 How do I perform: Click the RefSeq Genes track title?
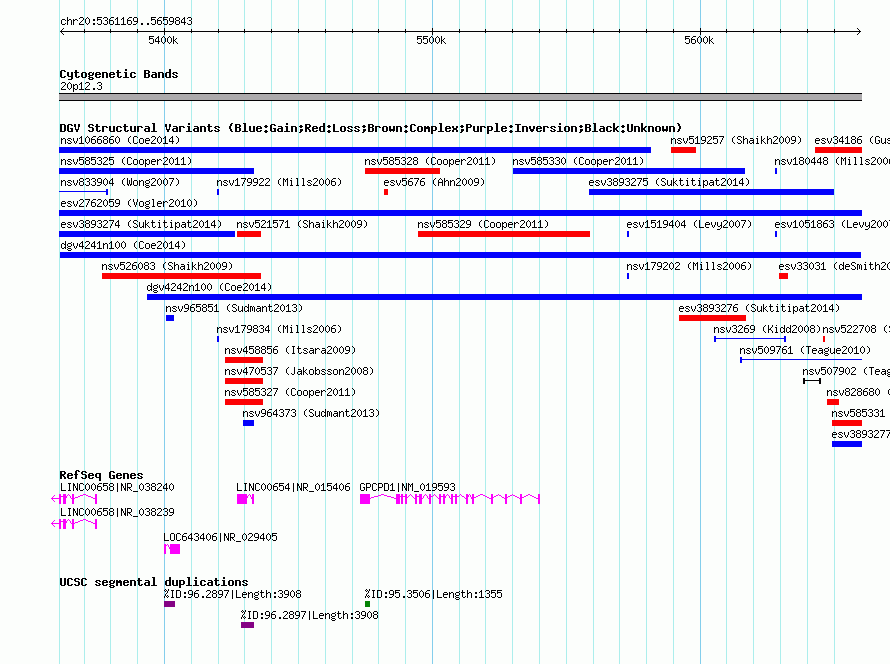click(x=101, y=475)
